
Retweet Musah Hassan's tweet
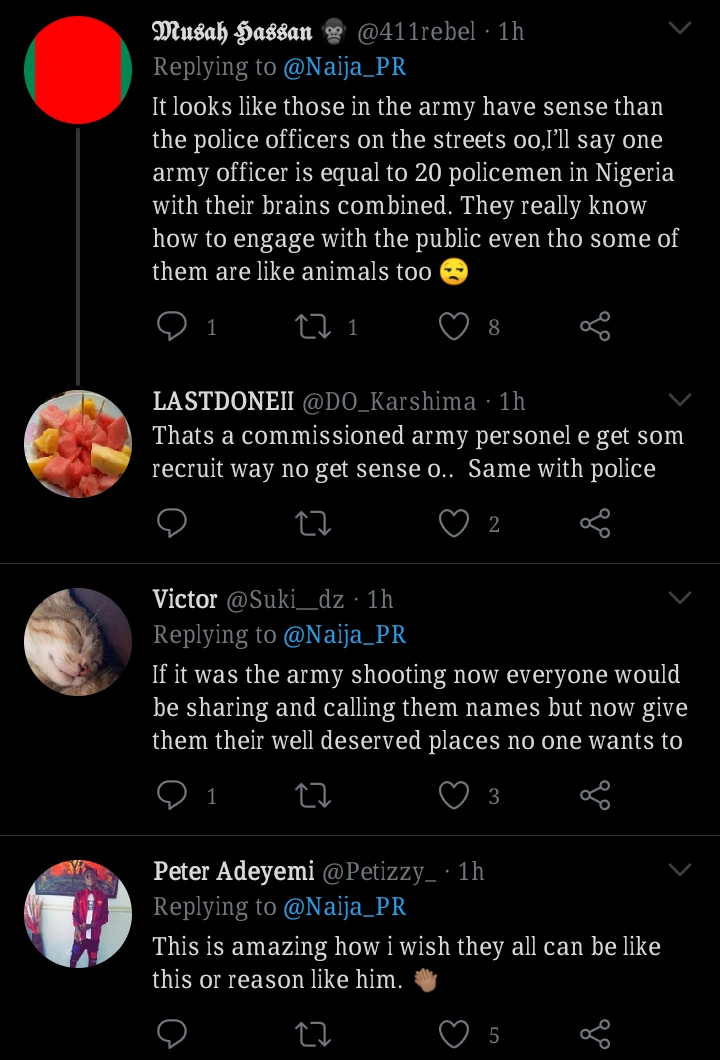pos(314,326)
